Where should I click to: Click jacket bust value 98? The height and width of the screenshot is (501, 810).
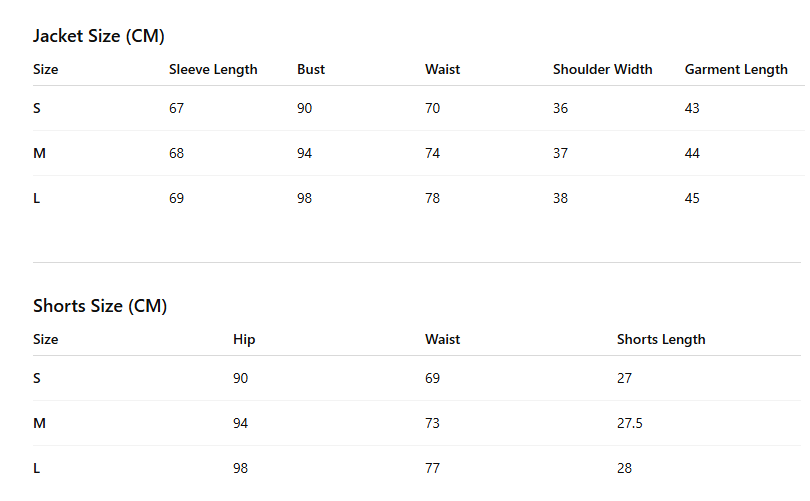[304, 198]
